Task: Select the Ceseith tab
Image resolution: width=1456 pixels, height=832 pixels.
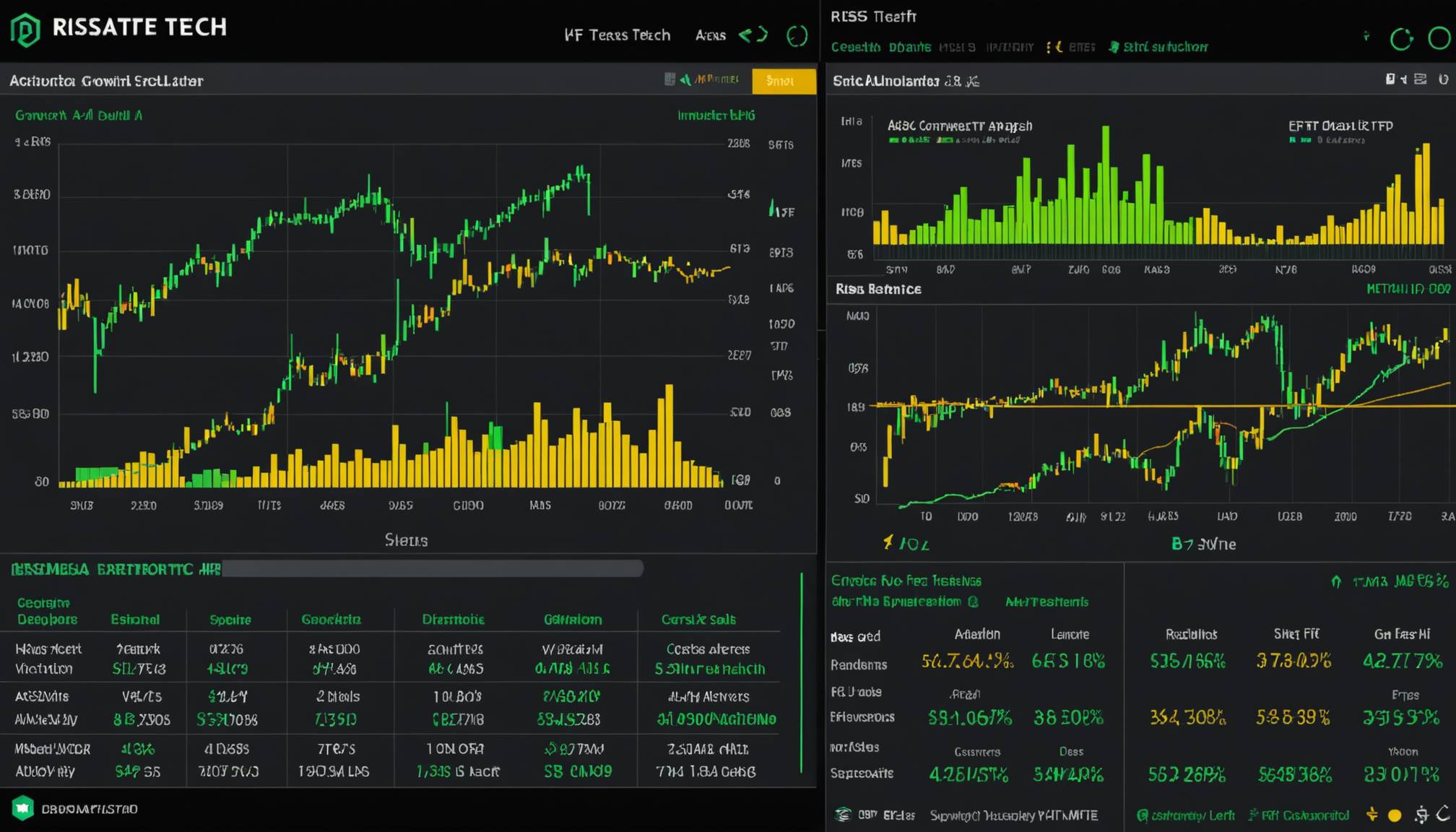Action: pyautogui.click(x=855, y=47)
